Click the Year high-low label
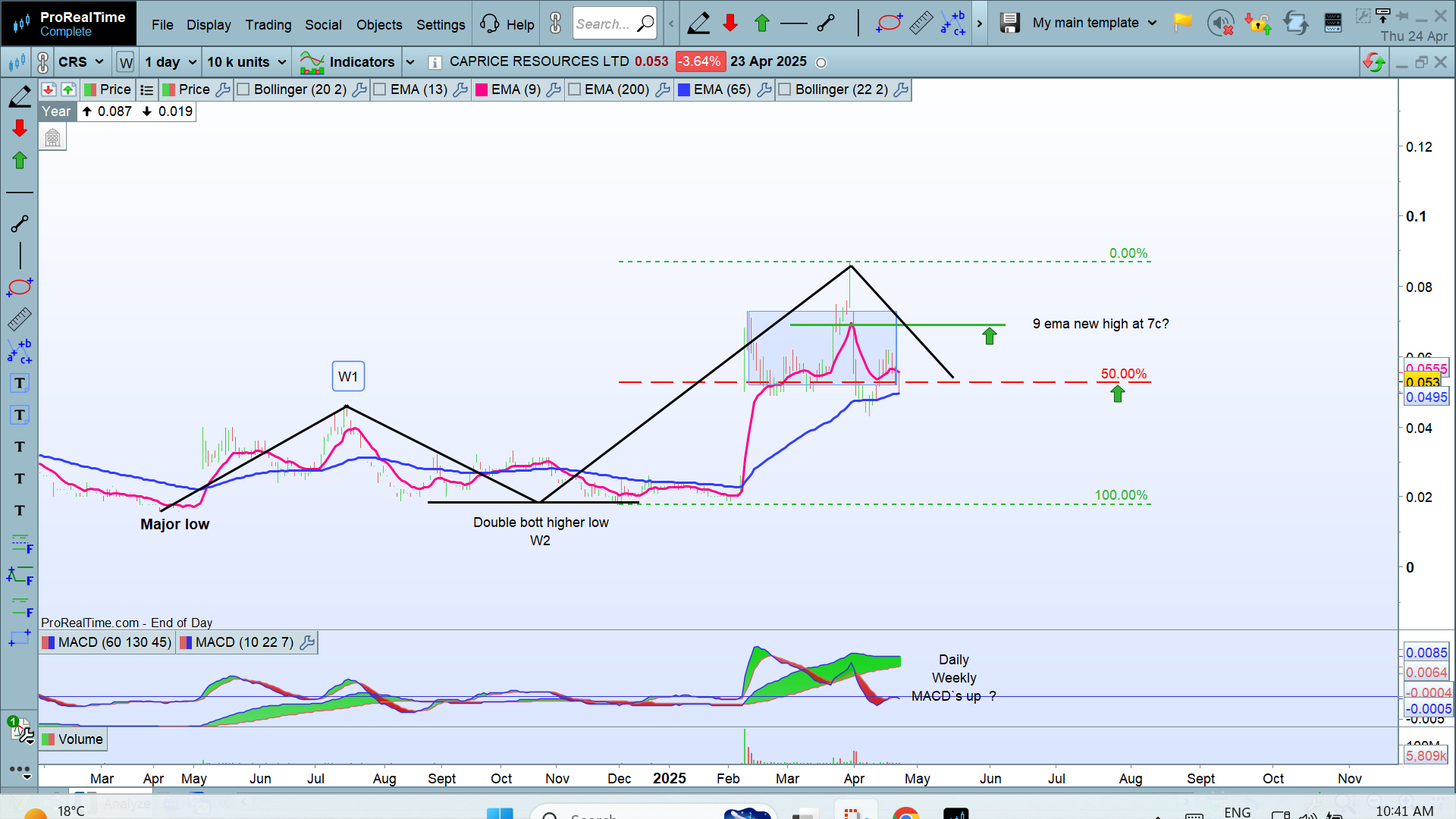Viewport: 1456px width, 819px height. click(x=56, y=111)
